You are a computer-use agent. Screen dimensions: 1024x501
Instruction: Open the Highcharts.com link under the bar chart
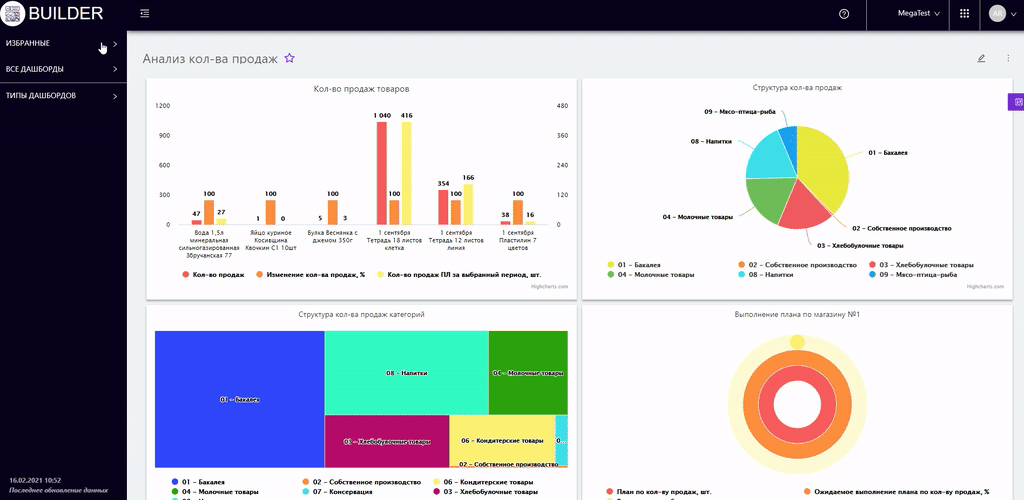[549, 287]
